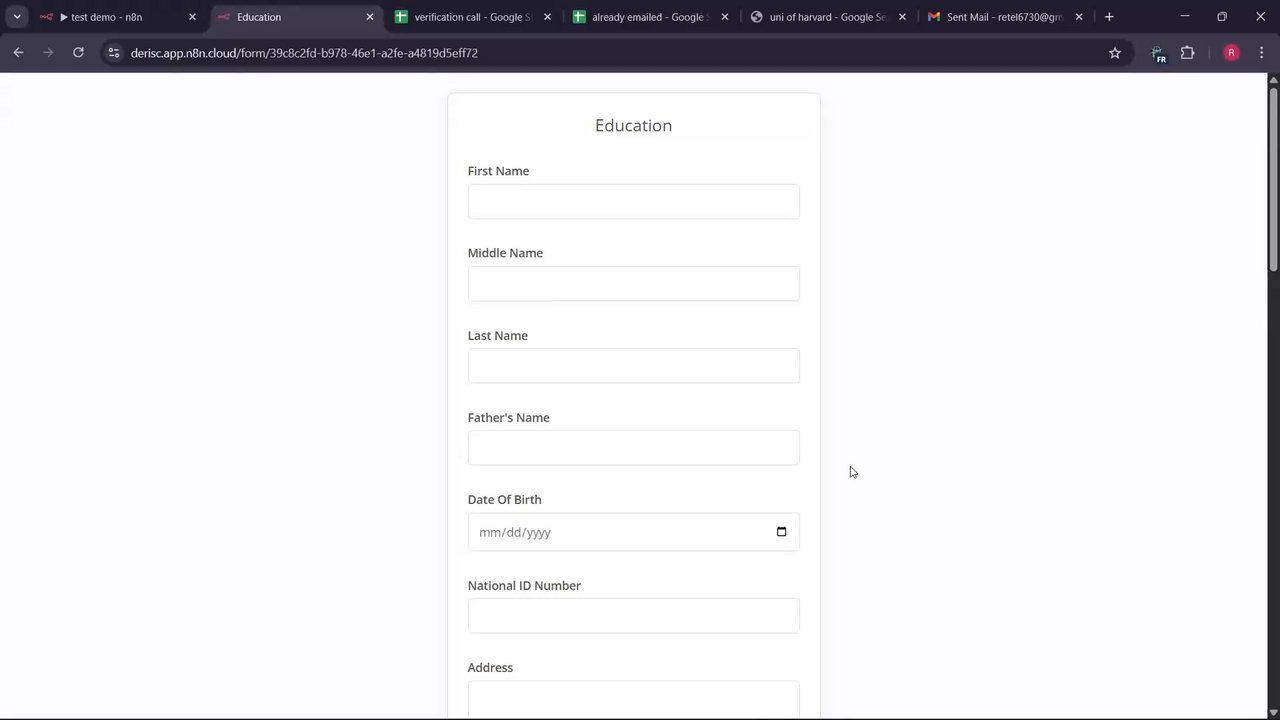
Task: Open the FR extension icon
Action: tap(1158, 54)
